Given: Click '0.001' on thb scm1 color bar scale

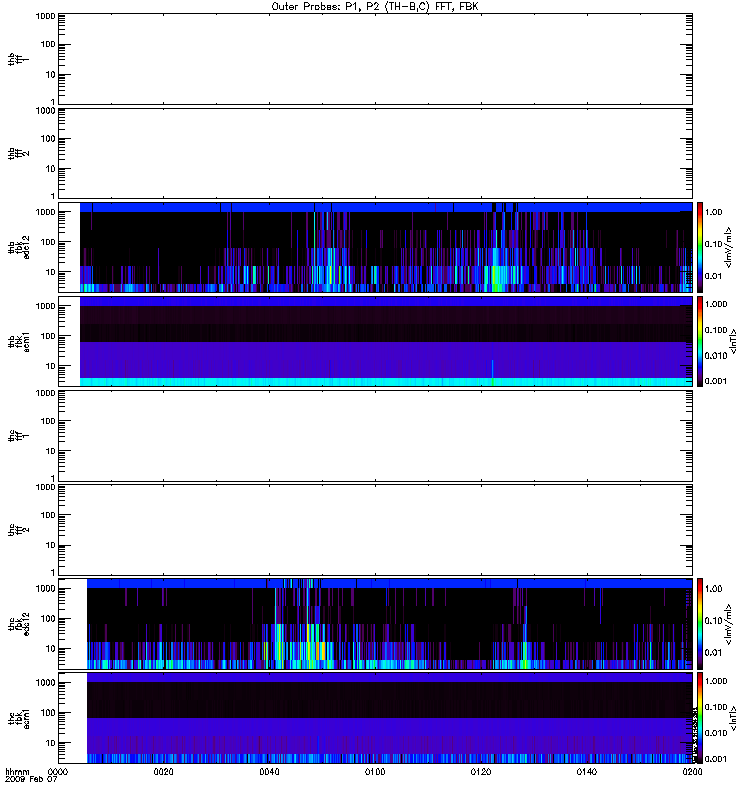Looking at the screenshot, I should [716, 381].
